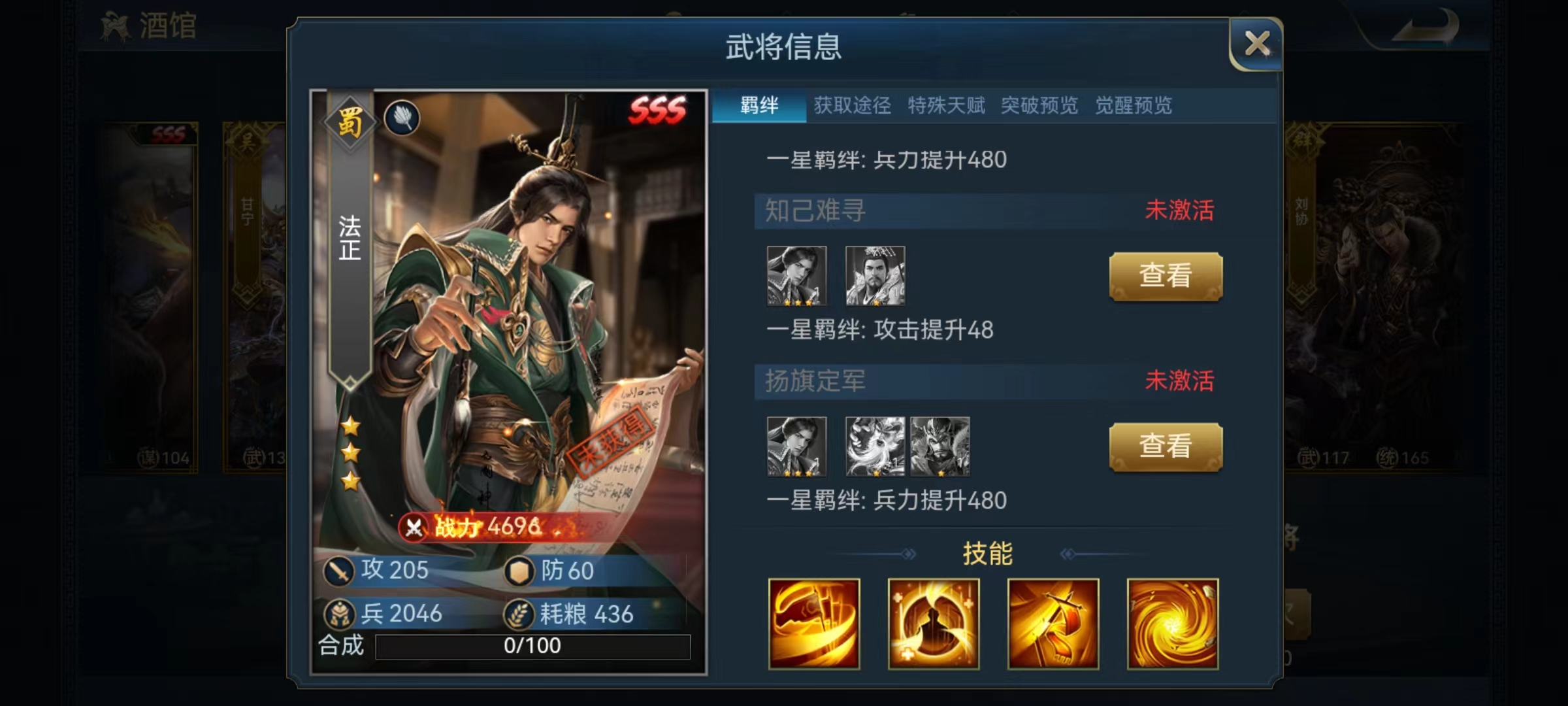
Task: Click 查看 for the 扬旗定军 bond
Action: point(1166,446)
